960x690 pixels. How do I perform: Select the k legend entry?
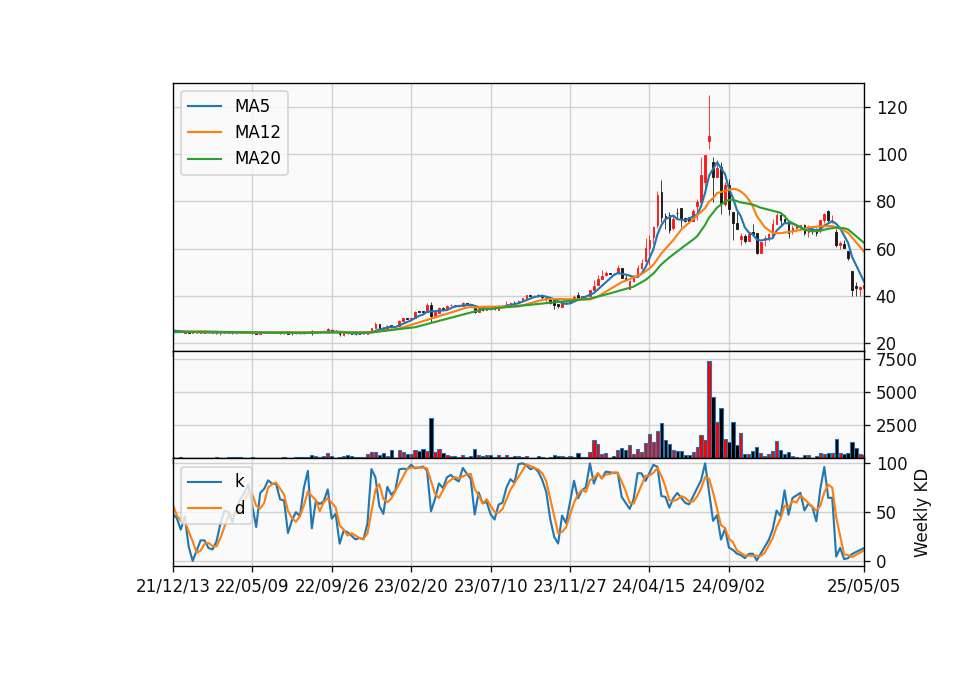click(x=216, y=481)
